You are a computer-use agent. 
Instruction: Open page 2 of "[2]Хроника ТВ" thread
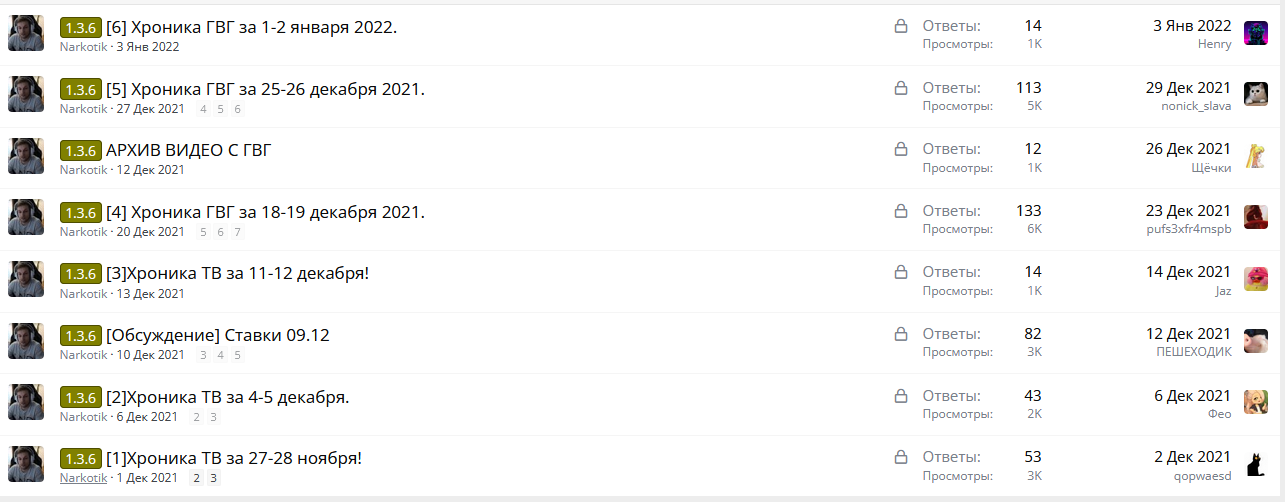[196, 417]
